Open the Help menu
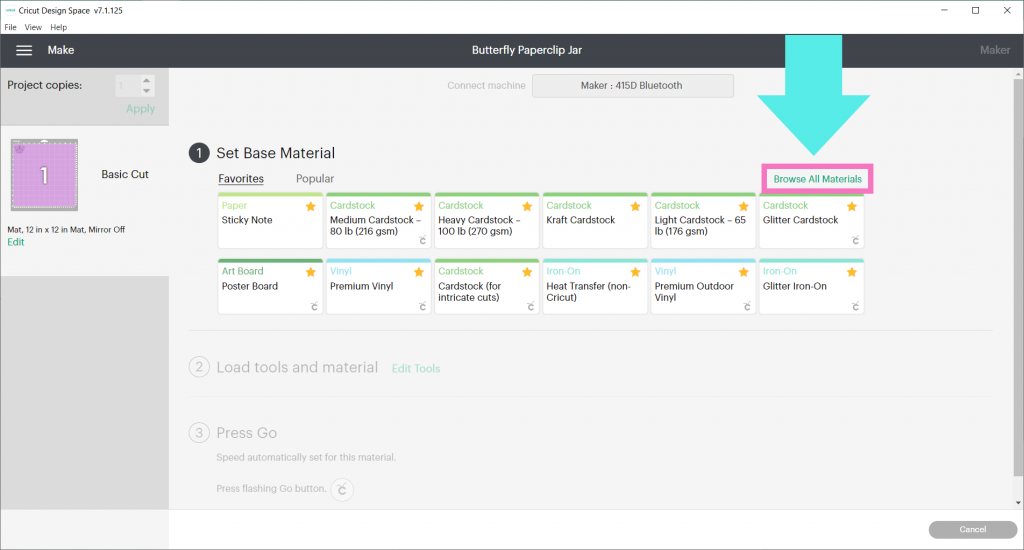1024x550 pixels. pos(59,27)
